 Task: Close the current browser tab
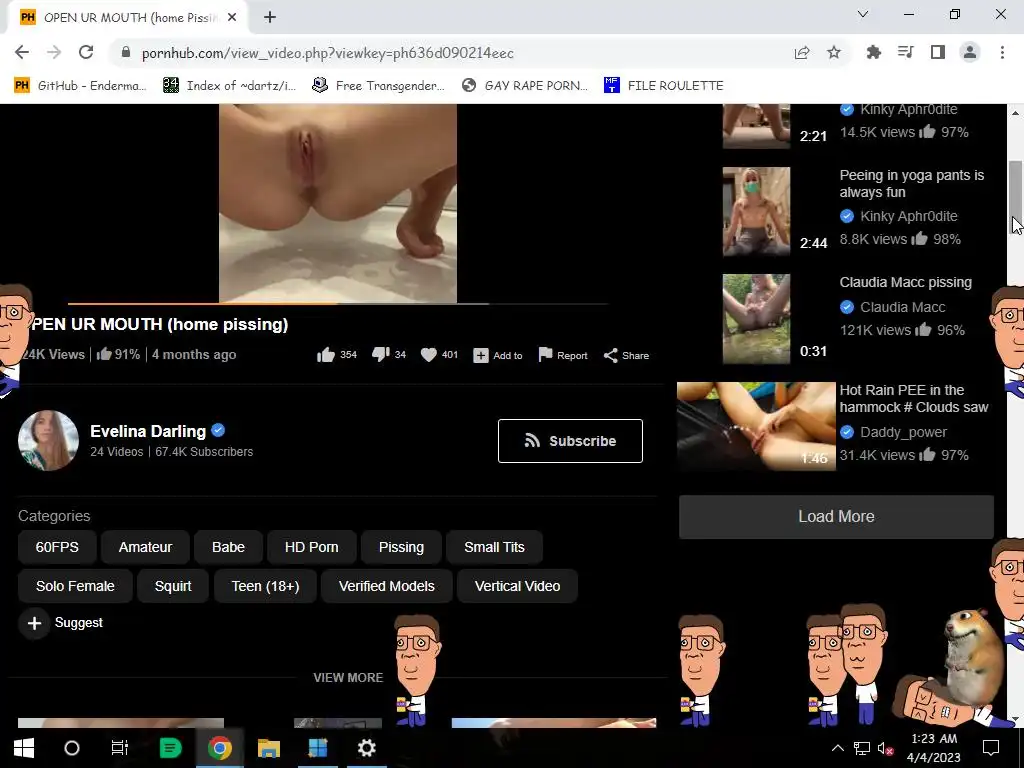(x=232, y=18)
